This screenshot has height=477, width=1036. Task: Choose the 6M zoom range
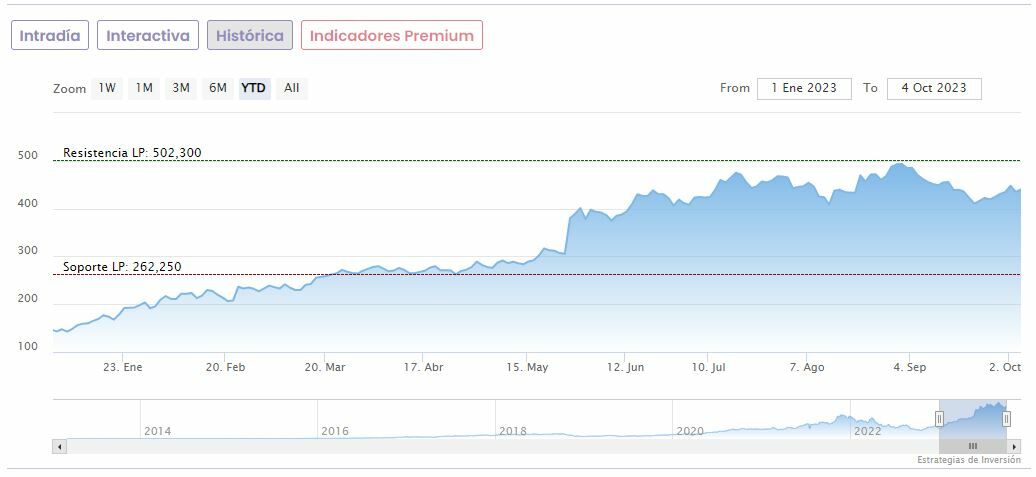[x=218, y=88]
